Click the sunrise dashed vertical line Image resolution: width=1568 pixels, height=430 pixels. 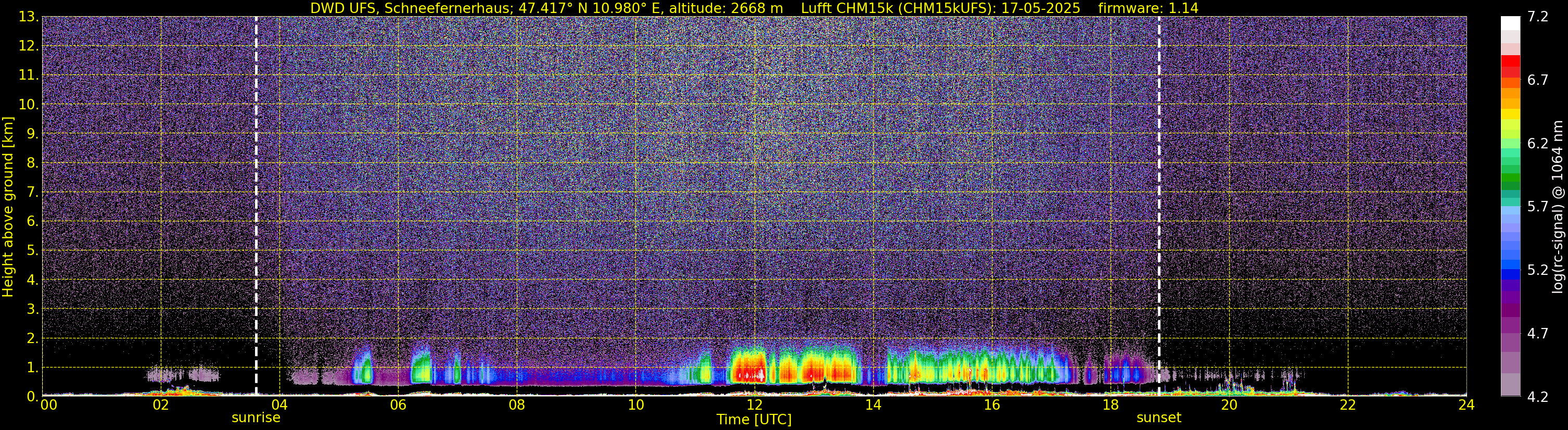(256, 206)
